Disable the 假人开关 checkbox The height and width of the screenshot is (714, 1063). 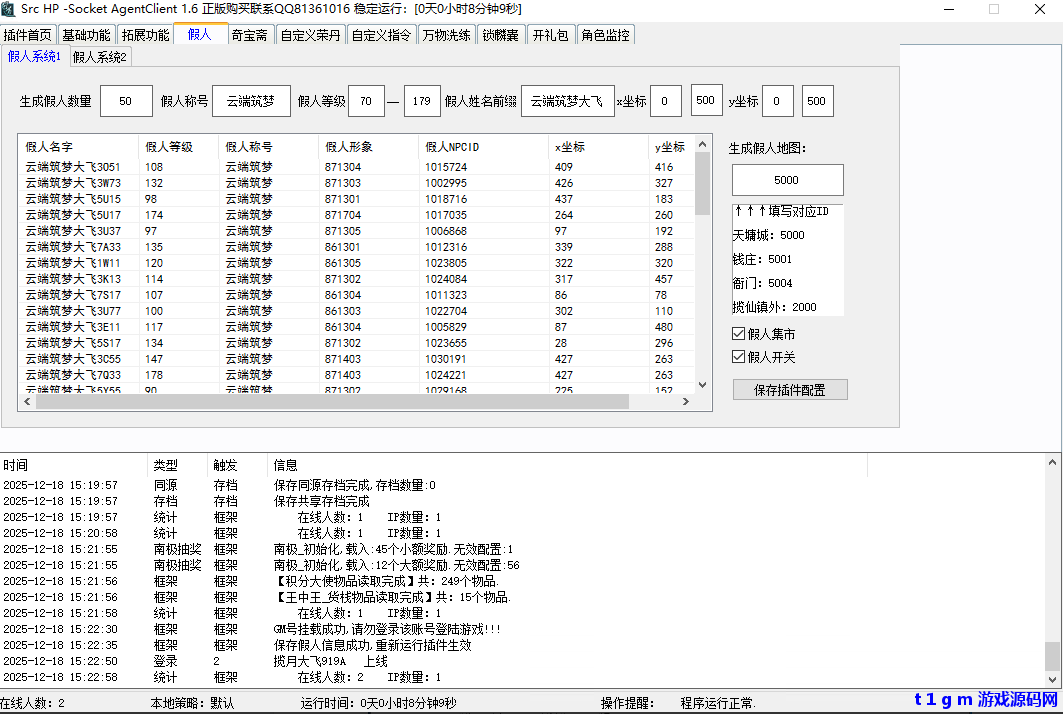[737, 355]
